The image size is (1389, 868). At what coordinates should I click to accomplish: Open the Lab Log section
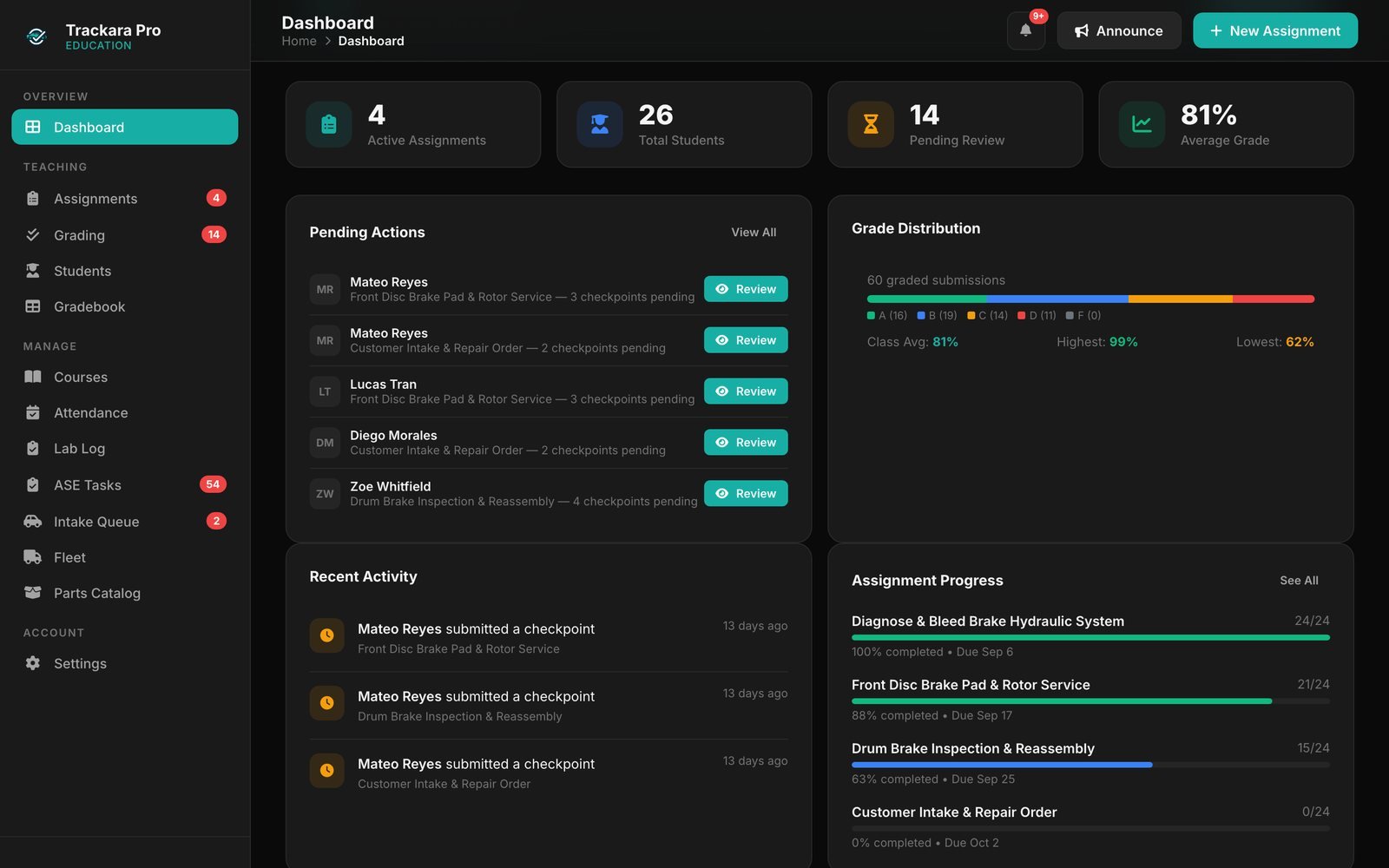click(x=125, y=449)
